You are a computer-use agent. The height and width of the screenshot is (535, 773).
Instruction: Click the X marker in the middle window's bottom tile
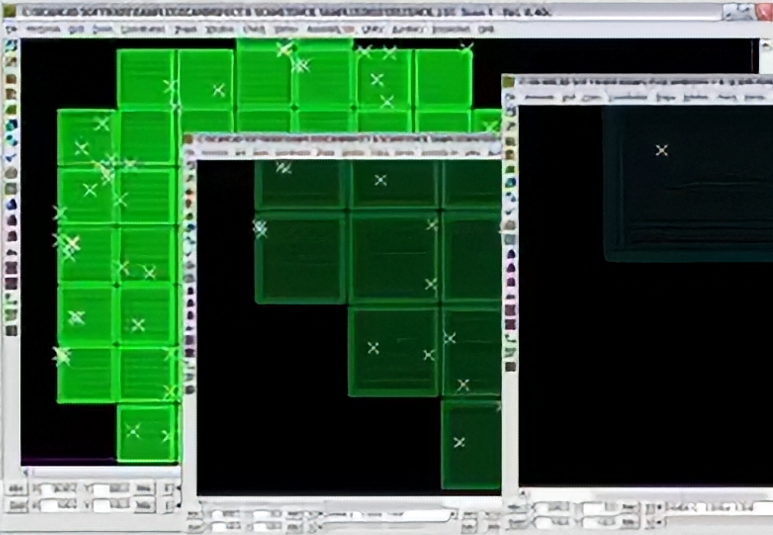[459, 442]
